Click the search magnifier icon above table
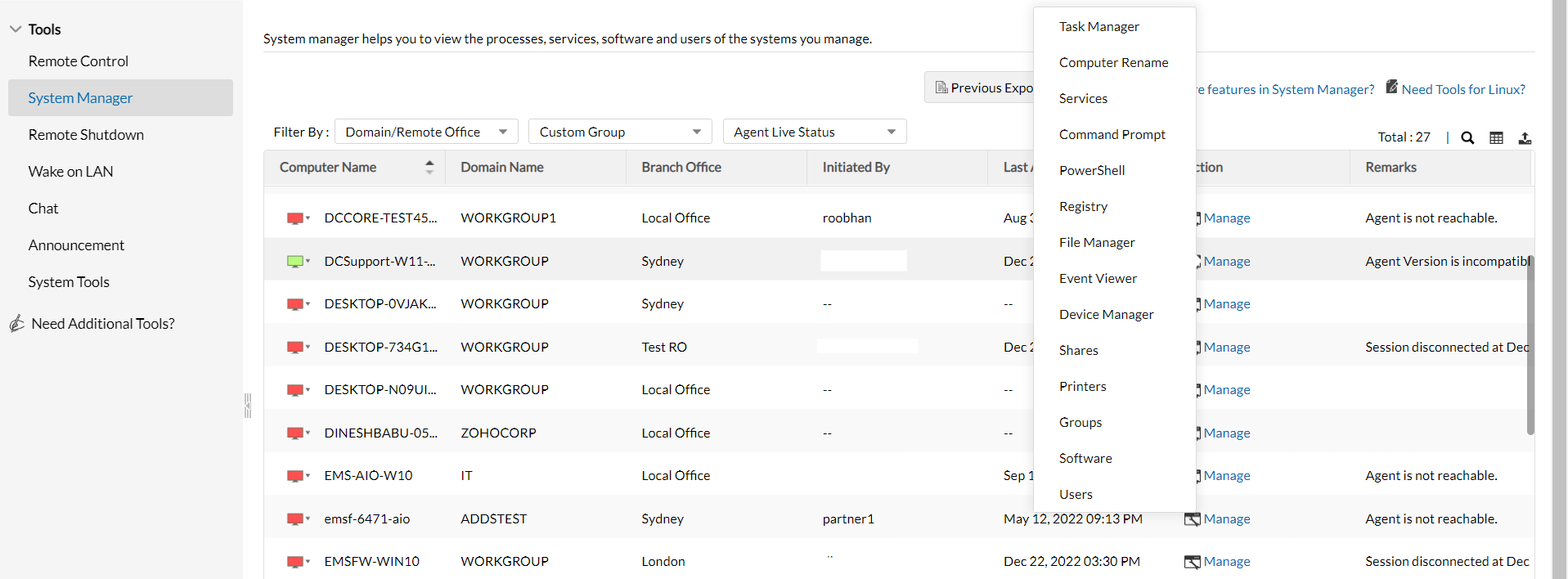The height and width of the screenshot is (579, 1568). 1467,137
